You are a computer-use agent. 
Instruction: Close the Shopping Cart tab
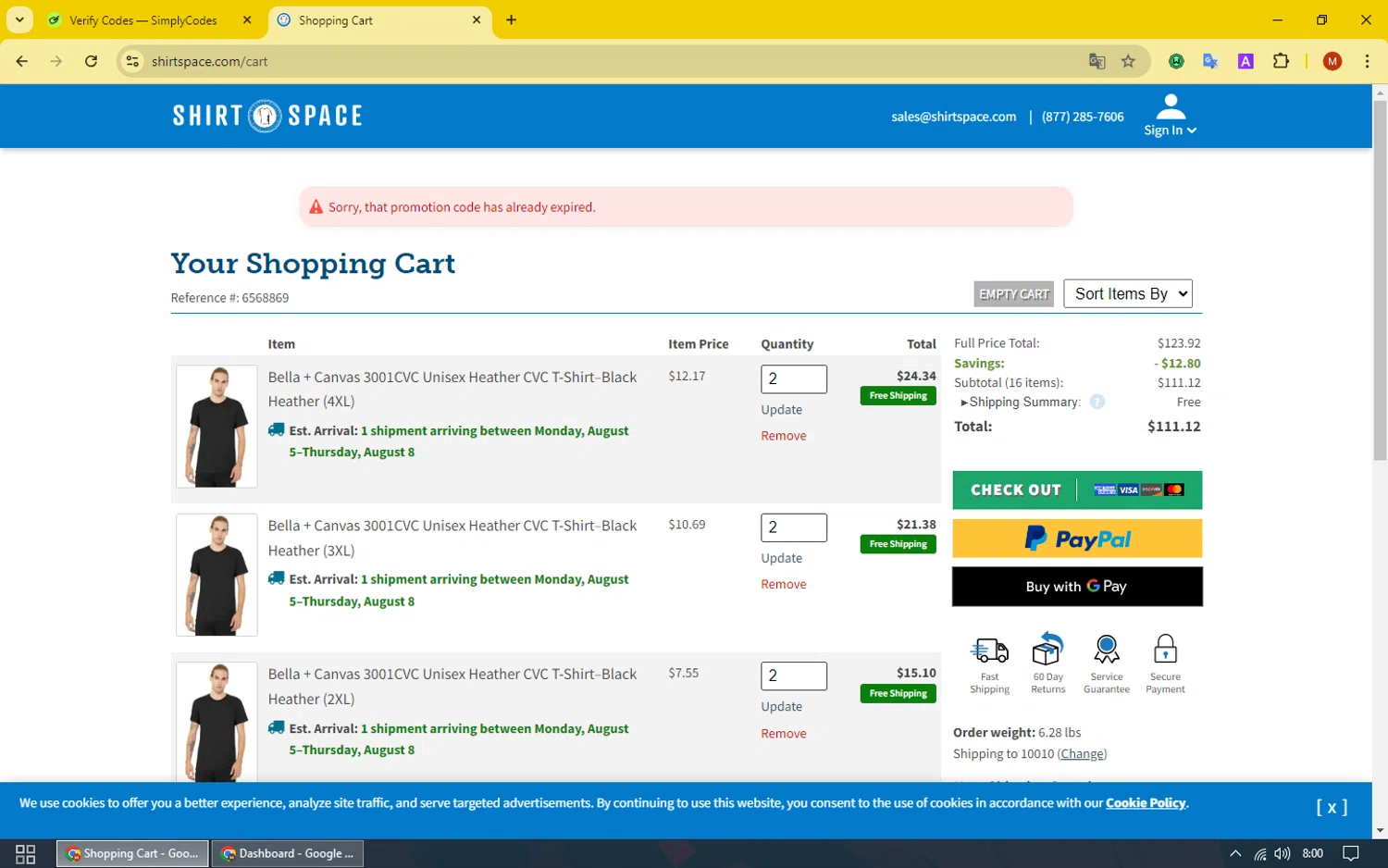[x=477, y=19]
